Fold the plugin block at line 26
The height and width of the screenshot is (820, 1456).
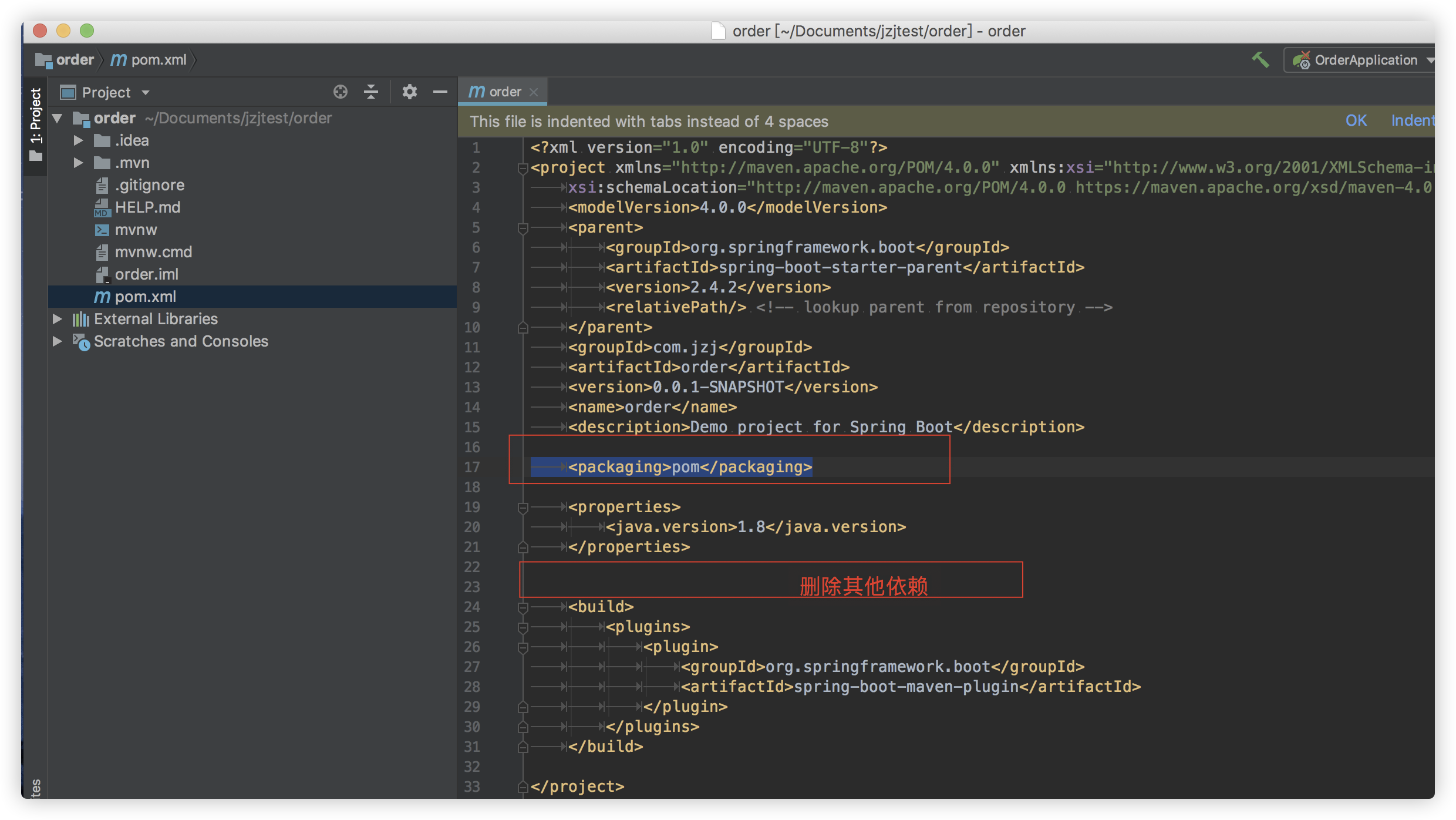coord(523,647)
